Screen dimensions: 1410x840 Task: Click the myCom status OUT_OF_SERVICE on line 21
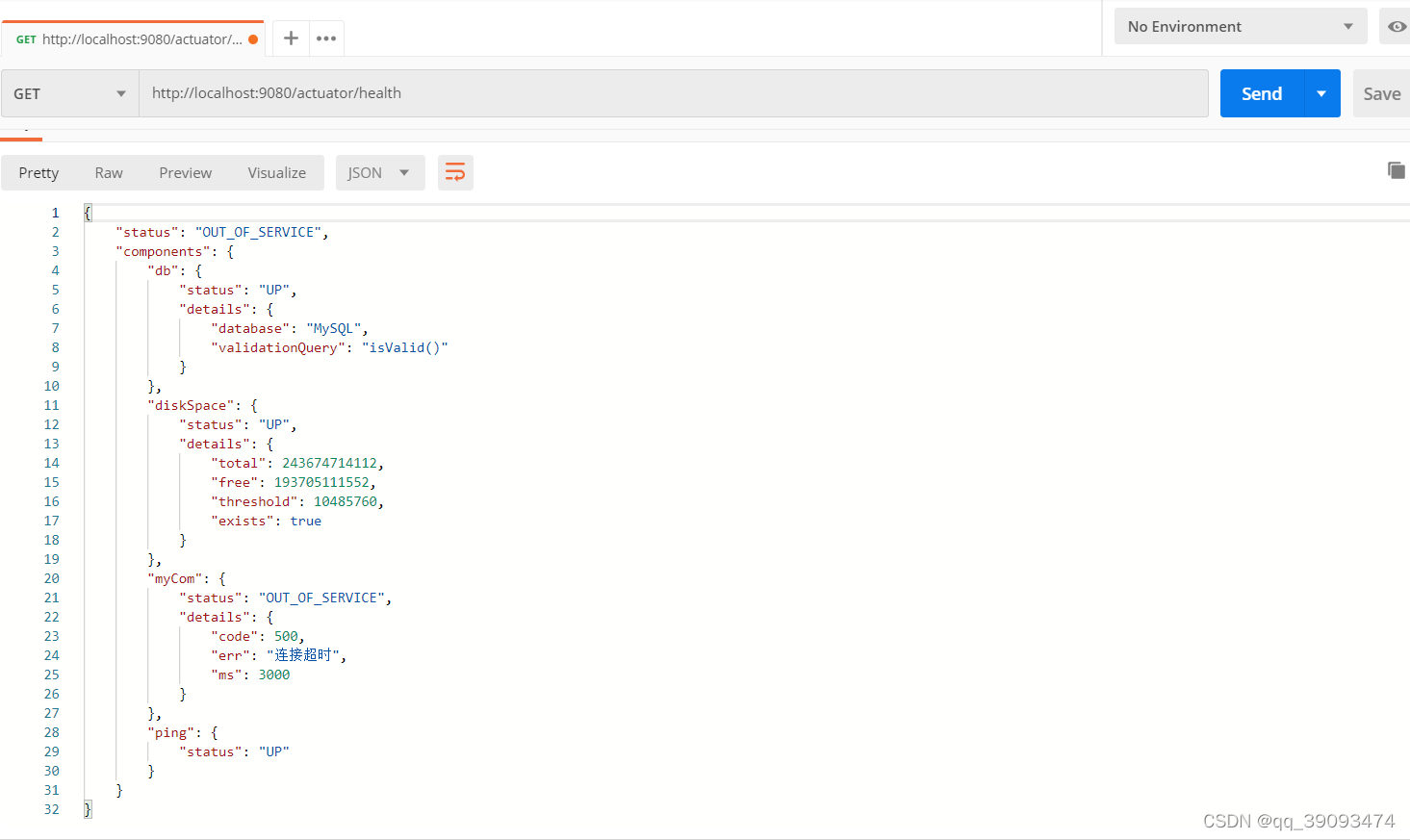pyautogui.click(x=321, y=598)
